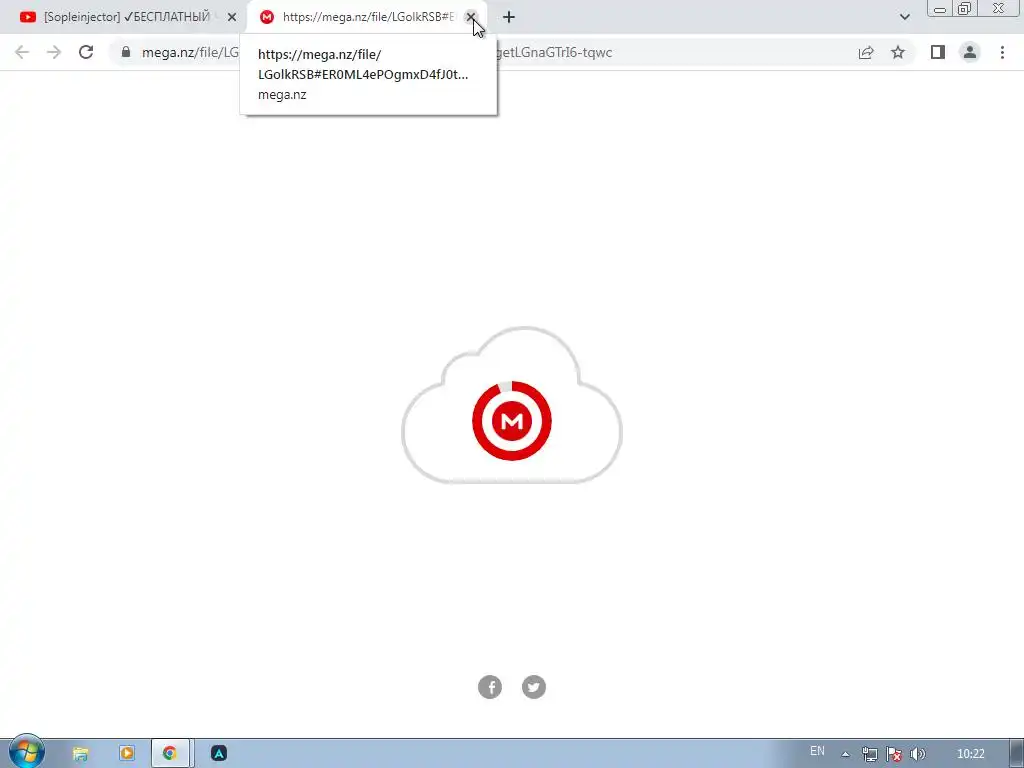Show hidden system tray icons
Screen dimensions: 1024x768
click(x=845, y=754)
